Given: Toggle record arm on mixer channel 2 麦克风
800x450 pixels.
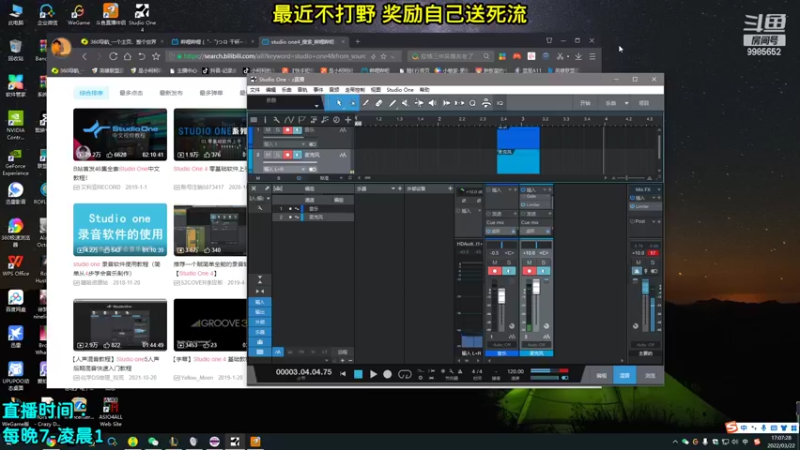Looking at the screenshot, I should click(529, 271).
